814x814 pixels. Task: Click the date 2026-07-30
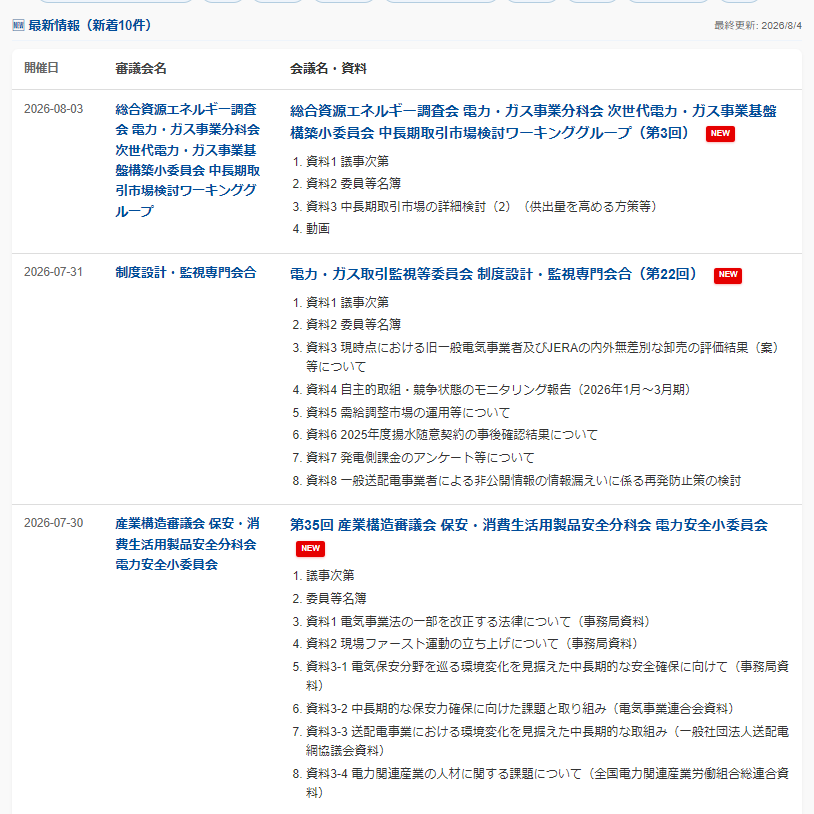point(53,523)
